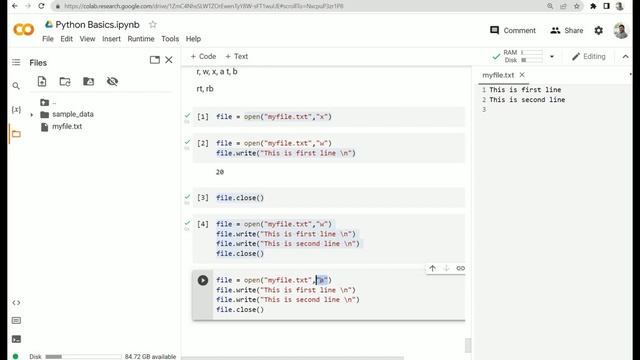Click the browser address bar
Screen dimensions: 640x360
tap(299, 6)
